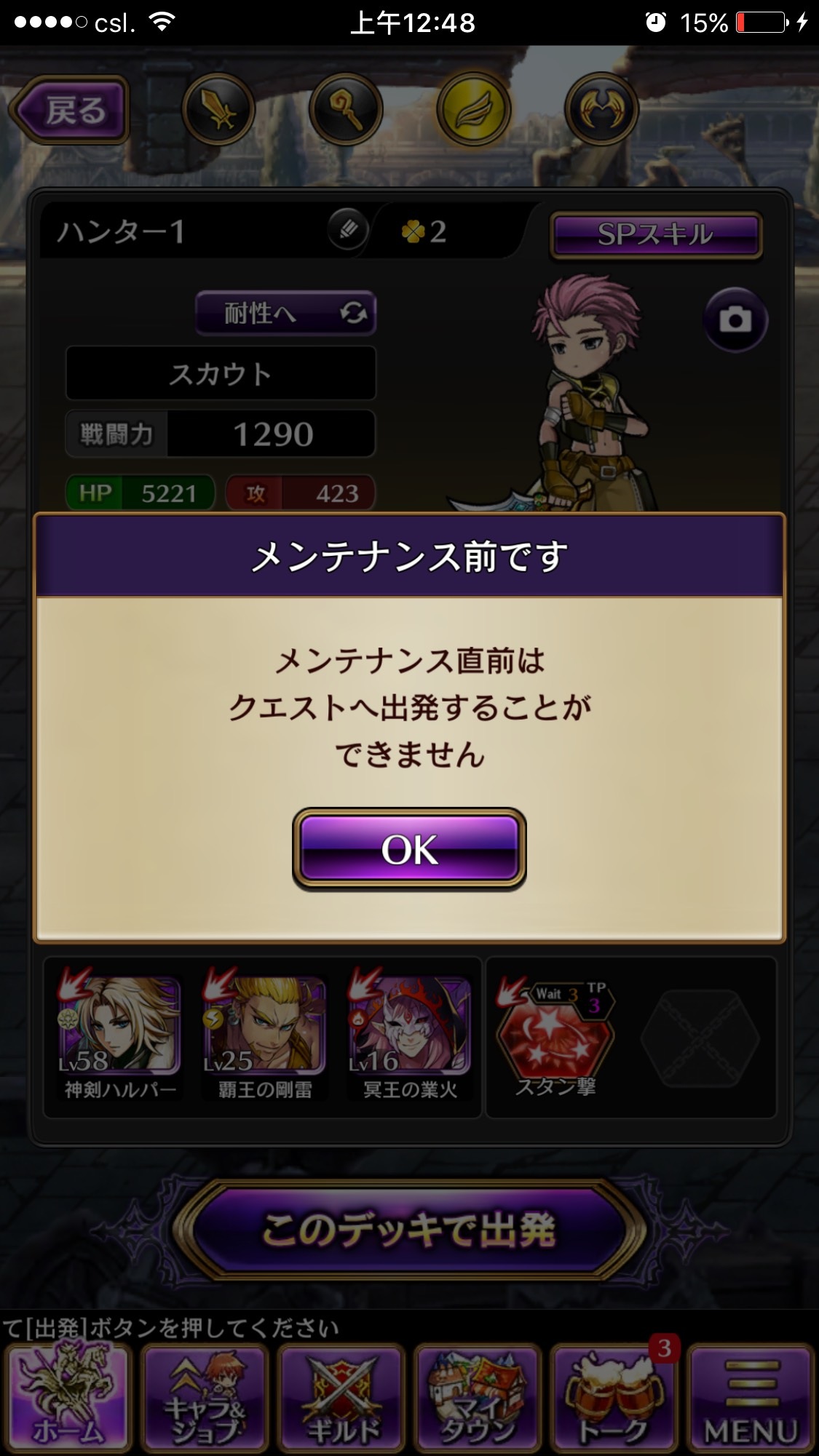Open the ホーム tab in bottom bar

[x=68, y=1398]
